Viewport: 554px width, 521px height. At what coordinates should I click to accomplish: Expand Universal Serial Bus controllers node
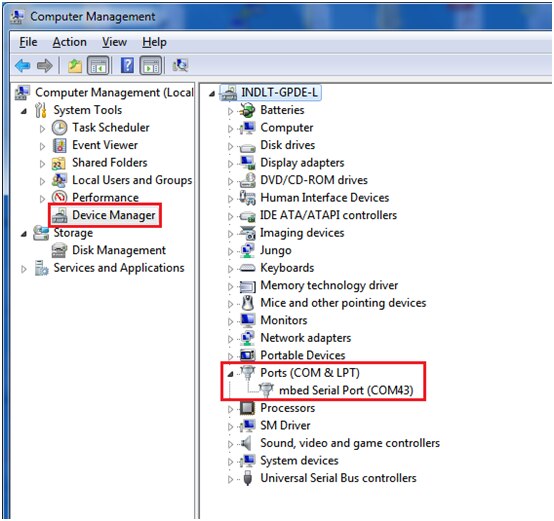230,479
